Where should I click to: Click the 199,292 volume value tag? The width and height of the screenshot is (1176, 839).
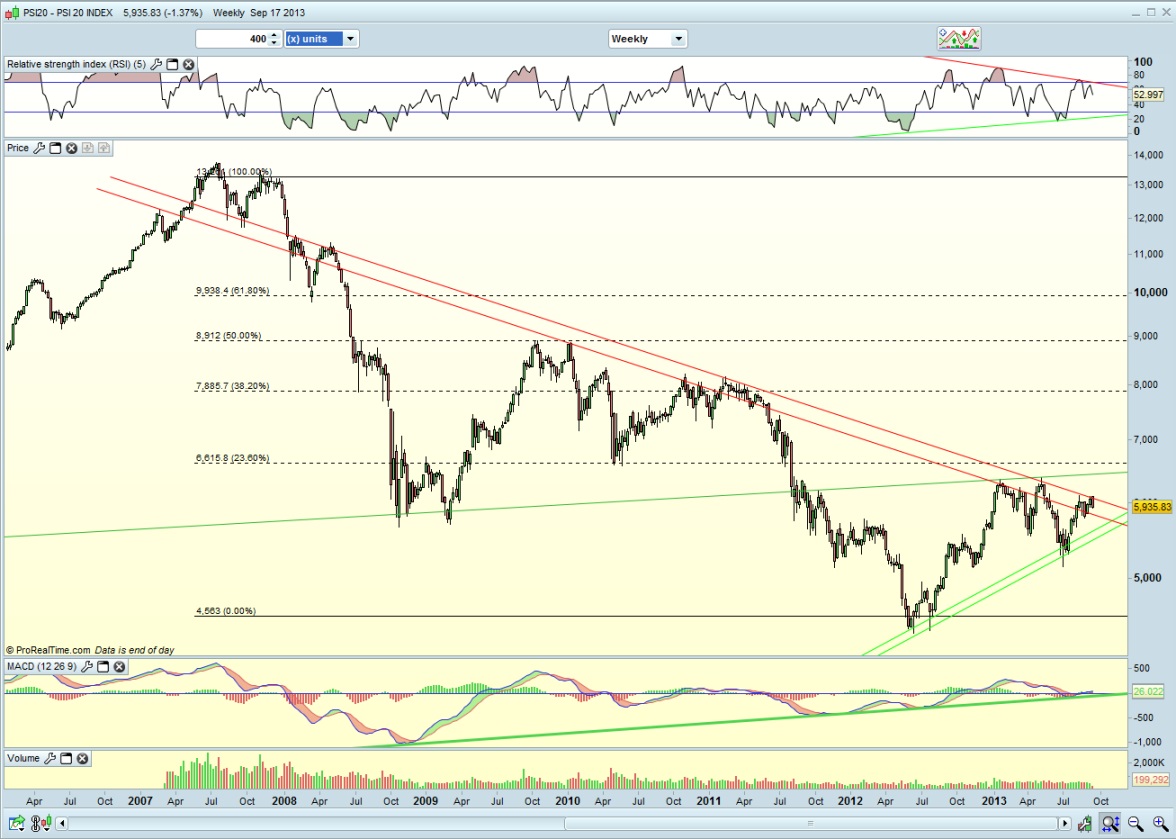tap(1152, 781)
